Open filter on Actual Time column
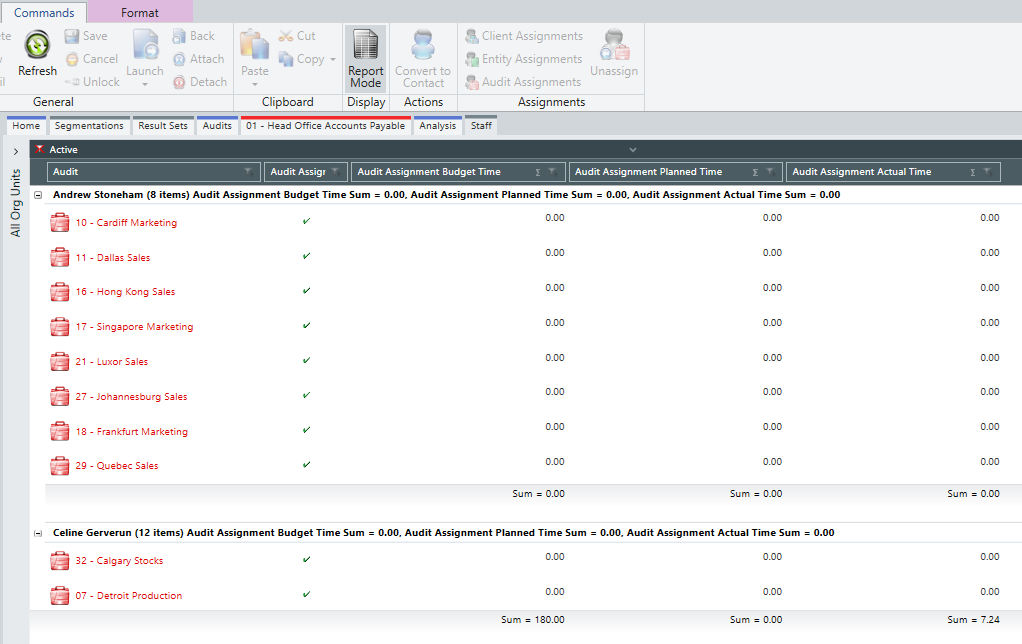 [987, 171]
